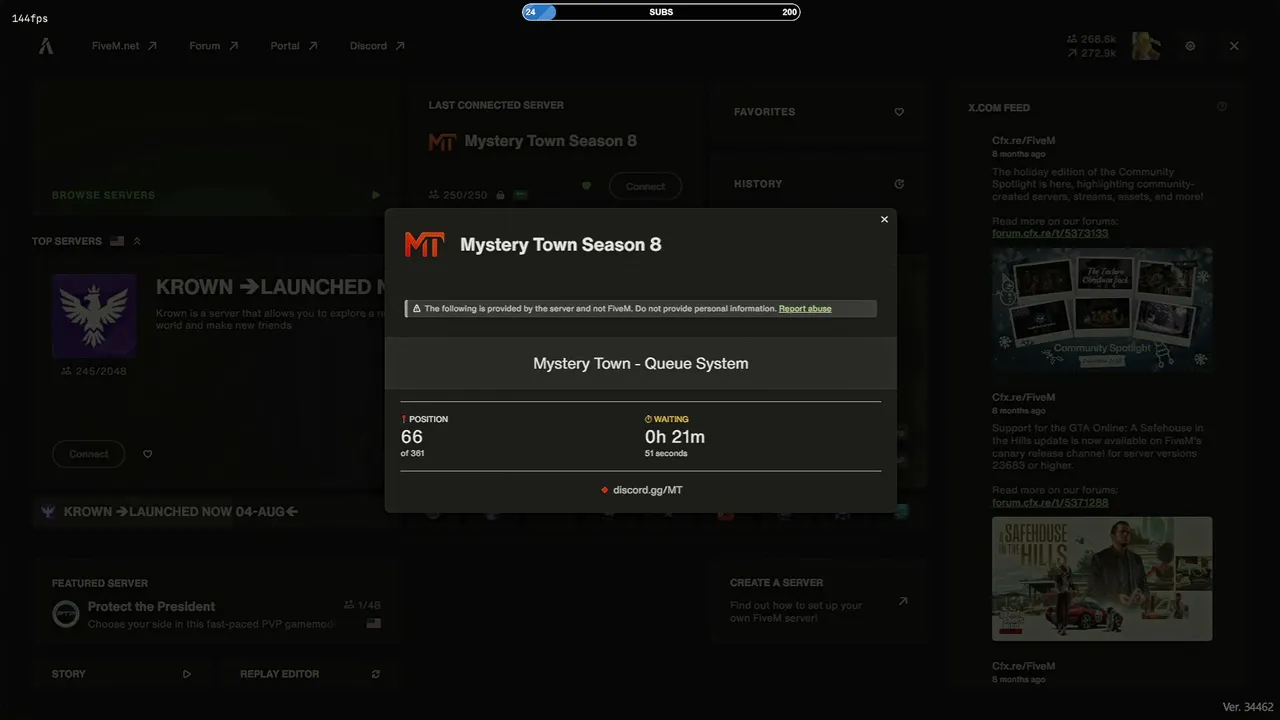Click the MT logo in the queue dialog
This screenshot has height=720, width=1280.
coord(424,244)
